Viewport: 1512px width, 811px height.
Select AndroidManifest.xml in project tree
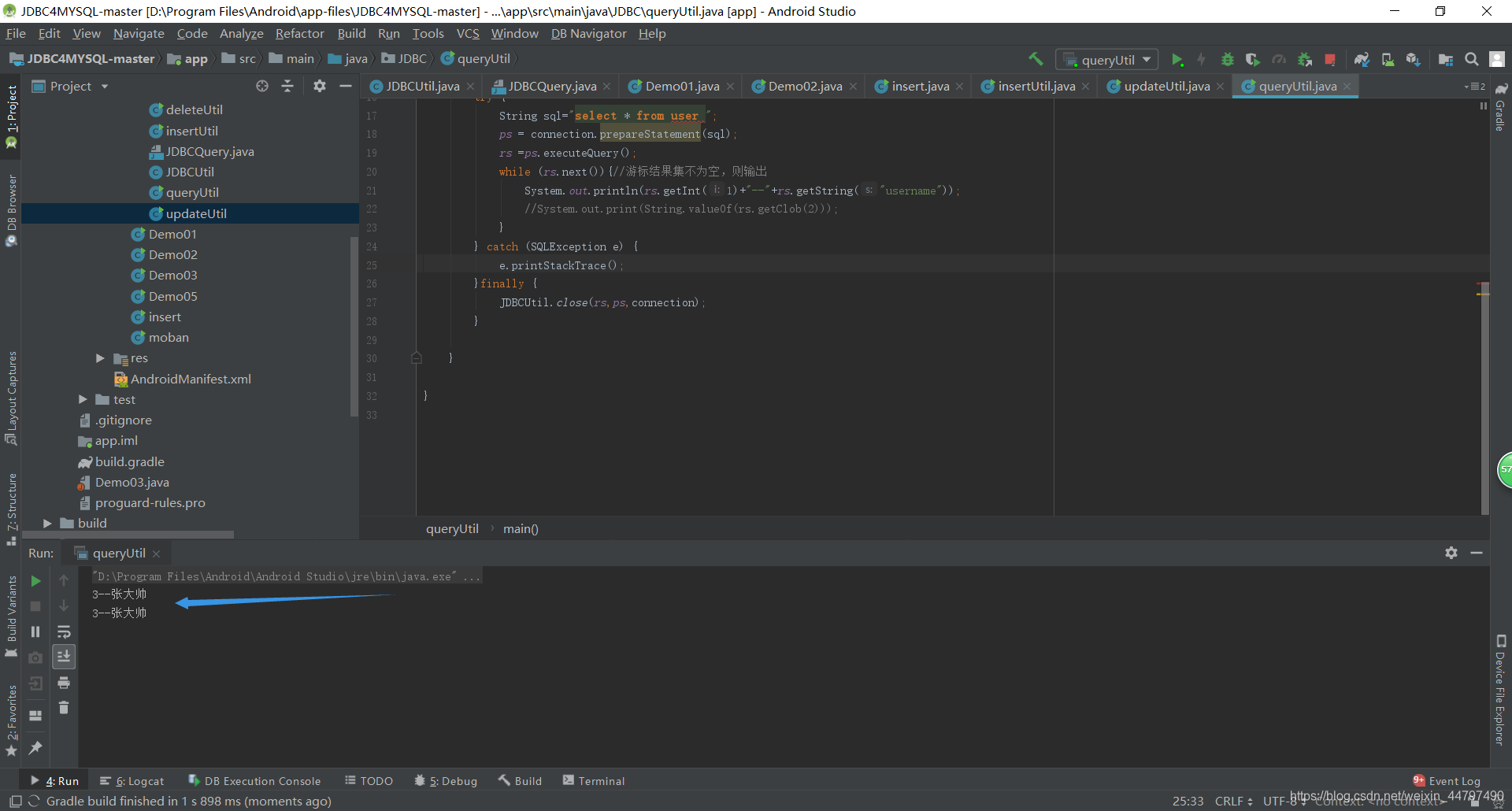pyautogui.click(x=190, y=379)
